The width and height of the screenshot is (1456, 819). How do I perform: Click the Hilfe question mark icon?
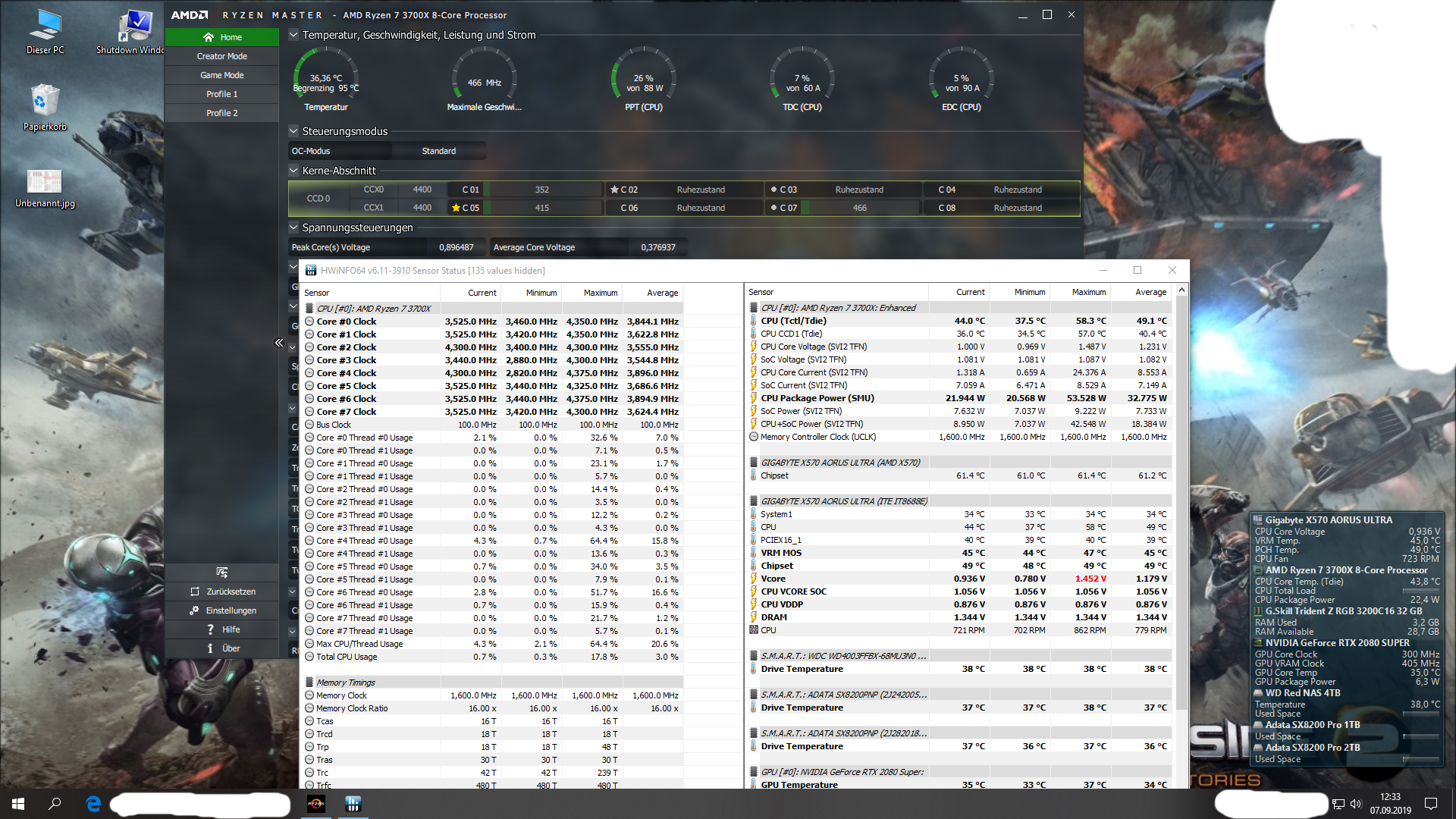coord(210,629)
